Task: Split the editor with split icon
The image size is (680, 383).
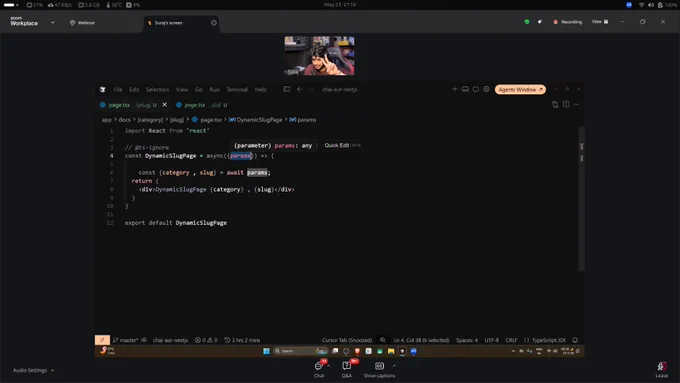Action: 566,104
